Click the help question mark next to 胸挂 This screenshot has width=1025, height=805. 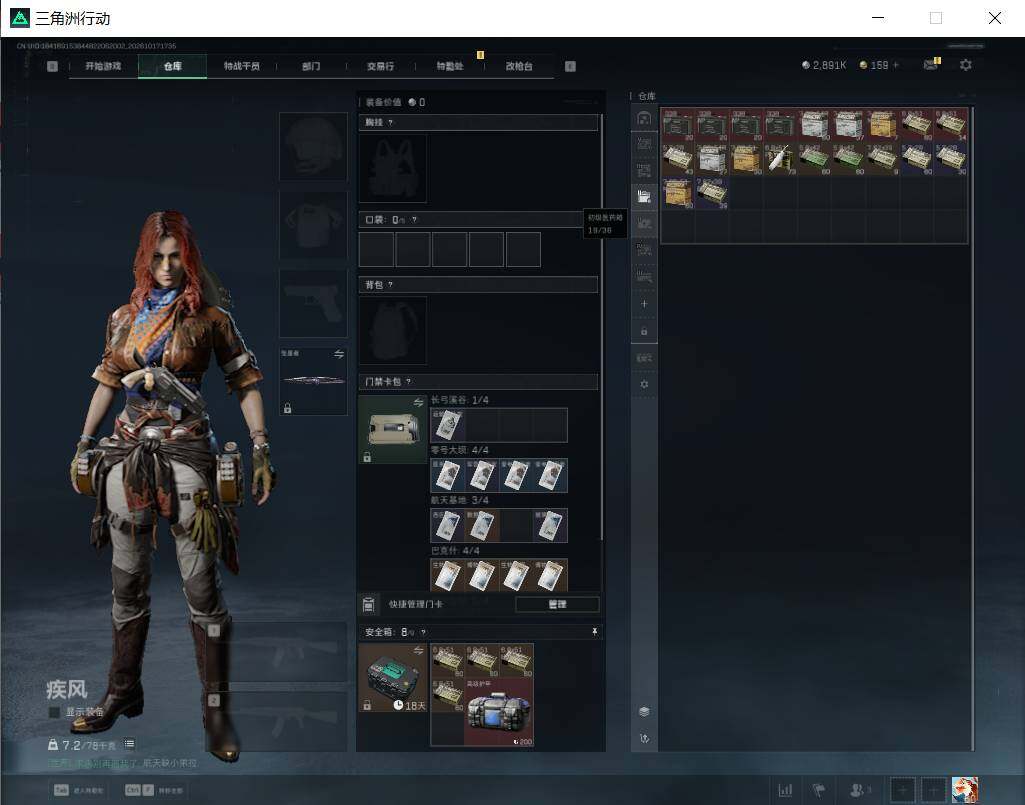[x=390, y=122]
